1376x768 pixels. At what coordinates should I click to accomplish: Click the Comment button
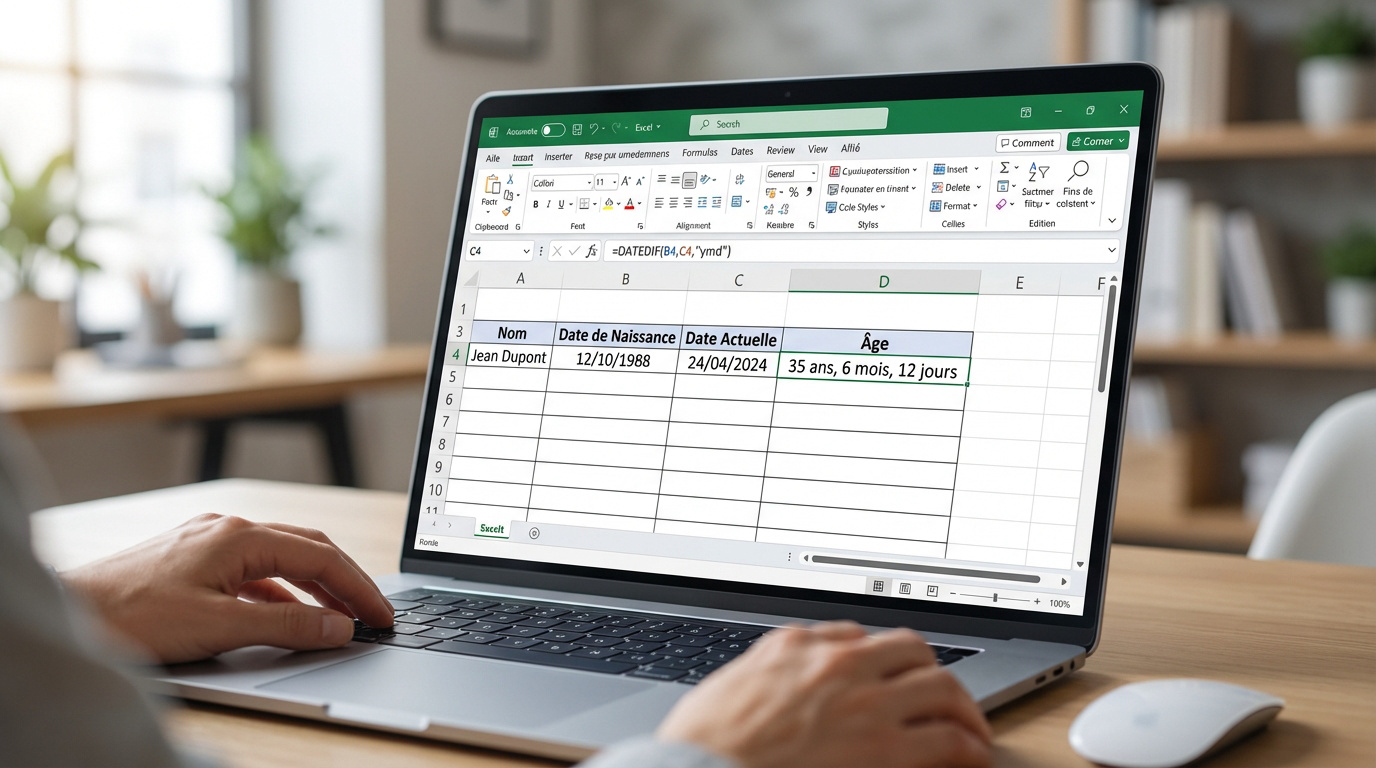pos(1028,142)
